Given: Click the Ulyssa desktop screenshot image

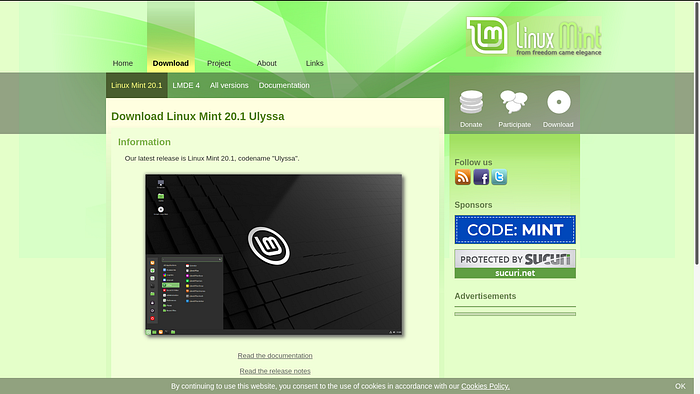Looking at the screenshot, I should 274,254.
